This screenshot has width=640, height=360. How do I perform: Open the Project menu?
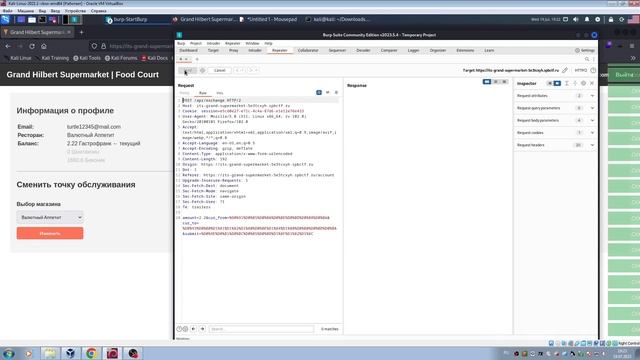click(196, 43)
